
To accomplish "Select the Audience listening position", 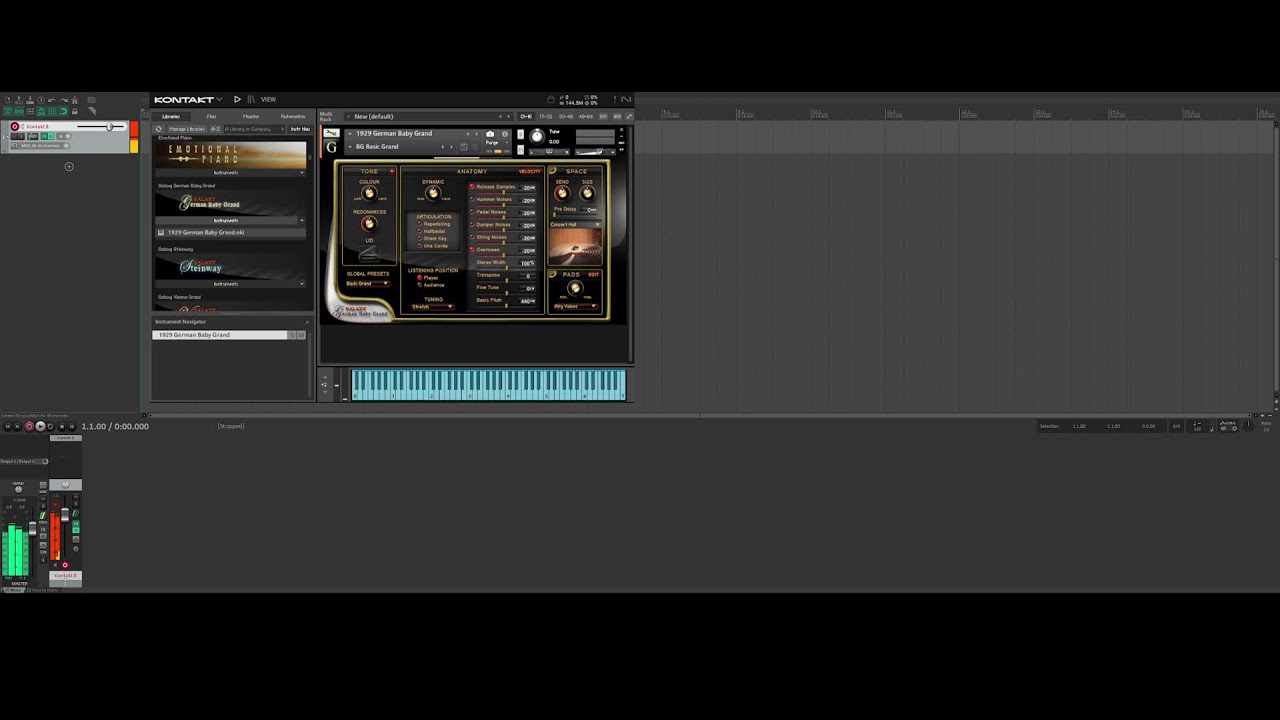I will click(419, 285).
